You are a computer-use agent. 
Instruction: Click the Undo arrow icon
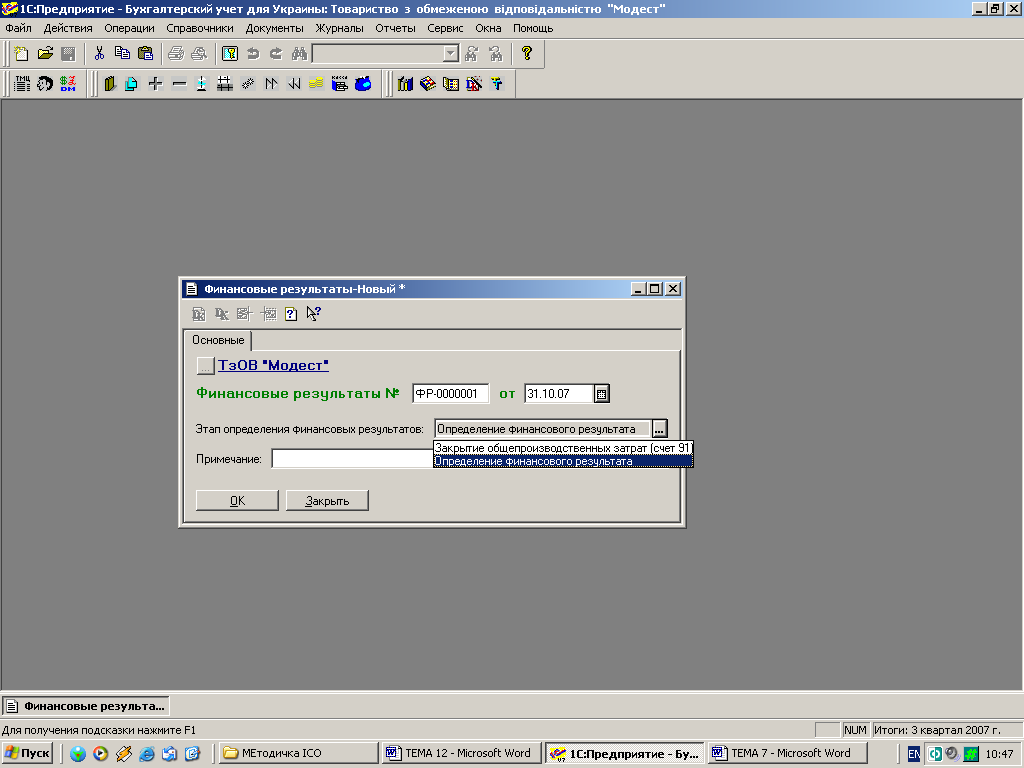(253, 54)
